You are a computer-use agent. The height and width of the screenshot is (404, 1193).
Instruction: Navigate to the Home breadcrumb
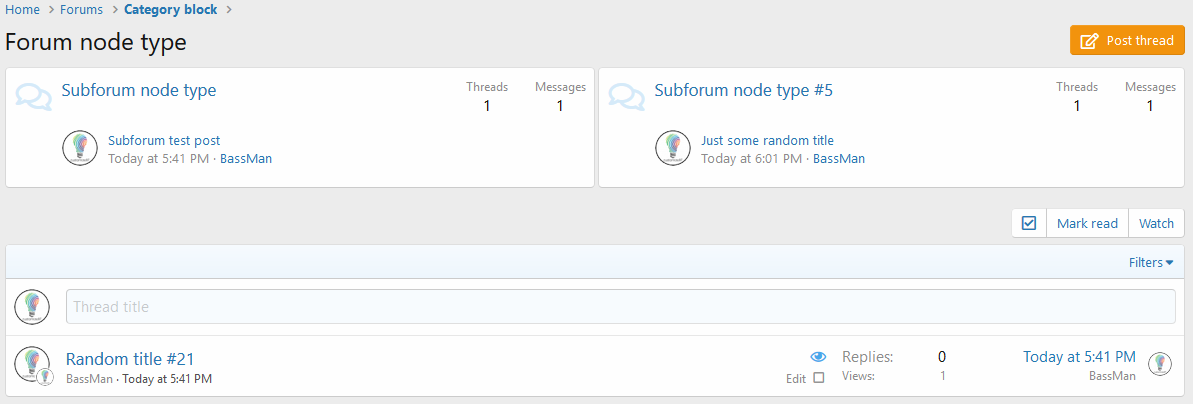[x=22, y=10]
